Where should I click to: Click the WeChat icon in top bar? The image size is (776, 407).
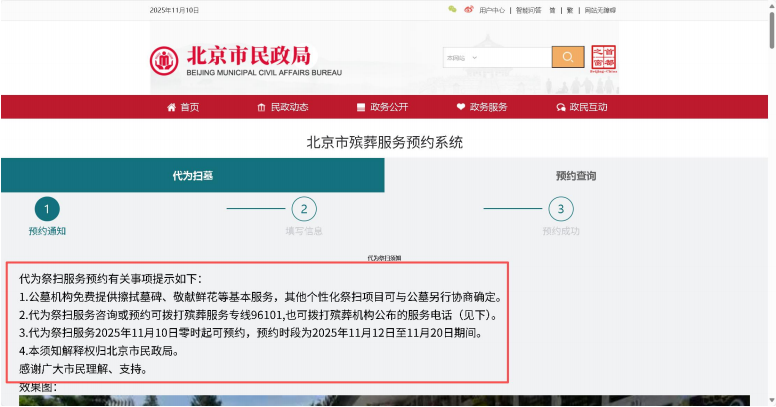pos(452,10)
